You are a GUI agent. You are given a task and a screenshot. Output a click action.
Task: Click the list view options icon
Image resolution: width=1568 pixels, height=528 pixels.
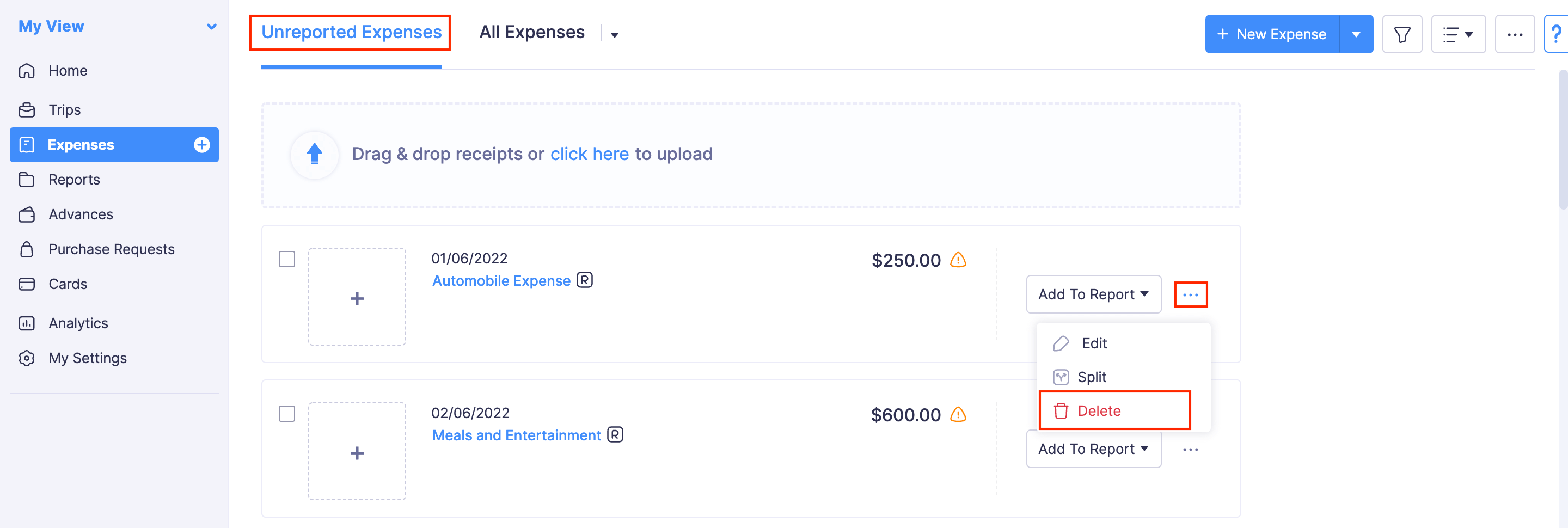pyautogui.click(x=1459, y=34)
